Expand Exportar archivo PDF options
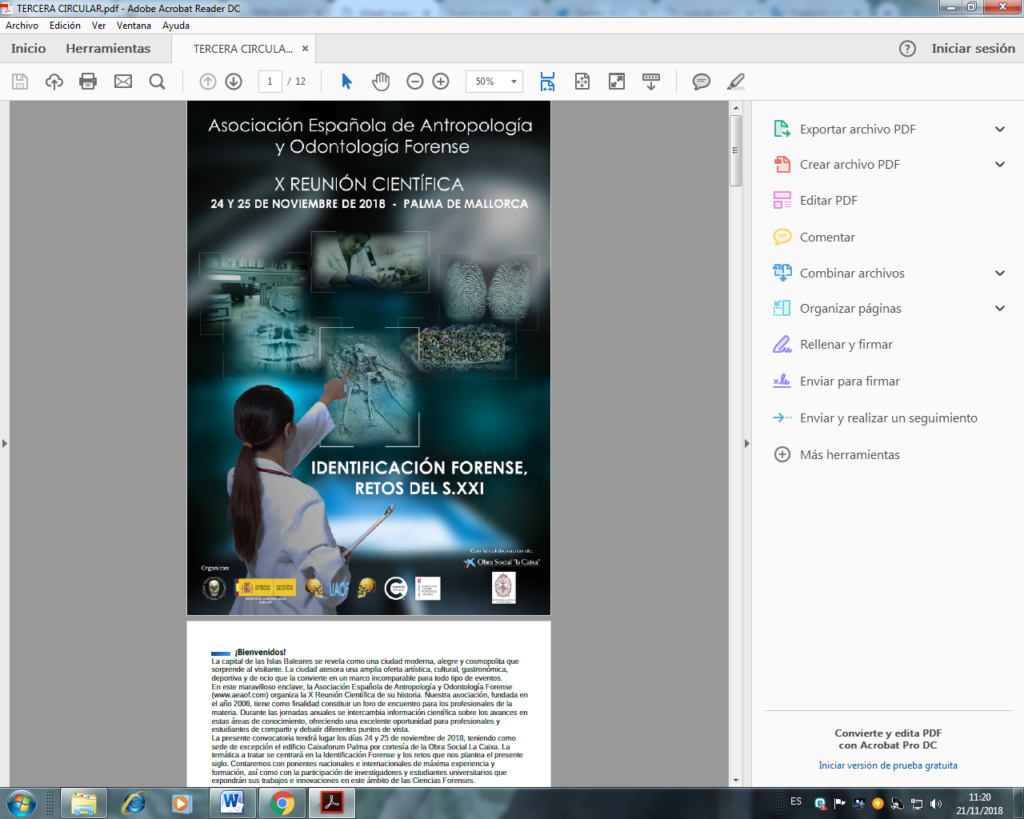The image size is (1024, 819). tap(999, 129)
